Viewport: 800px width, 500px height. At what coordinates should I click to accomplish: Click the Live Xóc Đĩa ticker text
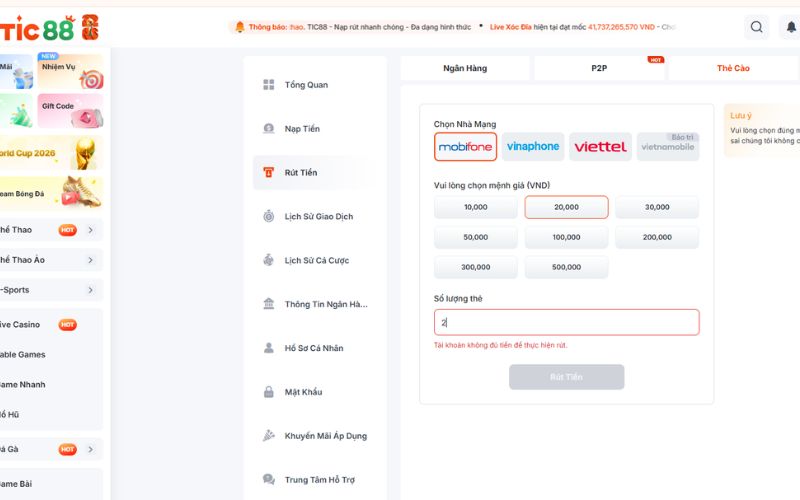pos(510,27)
